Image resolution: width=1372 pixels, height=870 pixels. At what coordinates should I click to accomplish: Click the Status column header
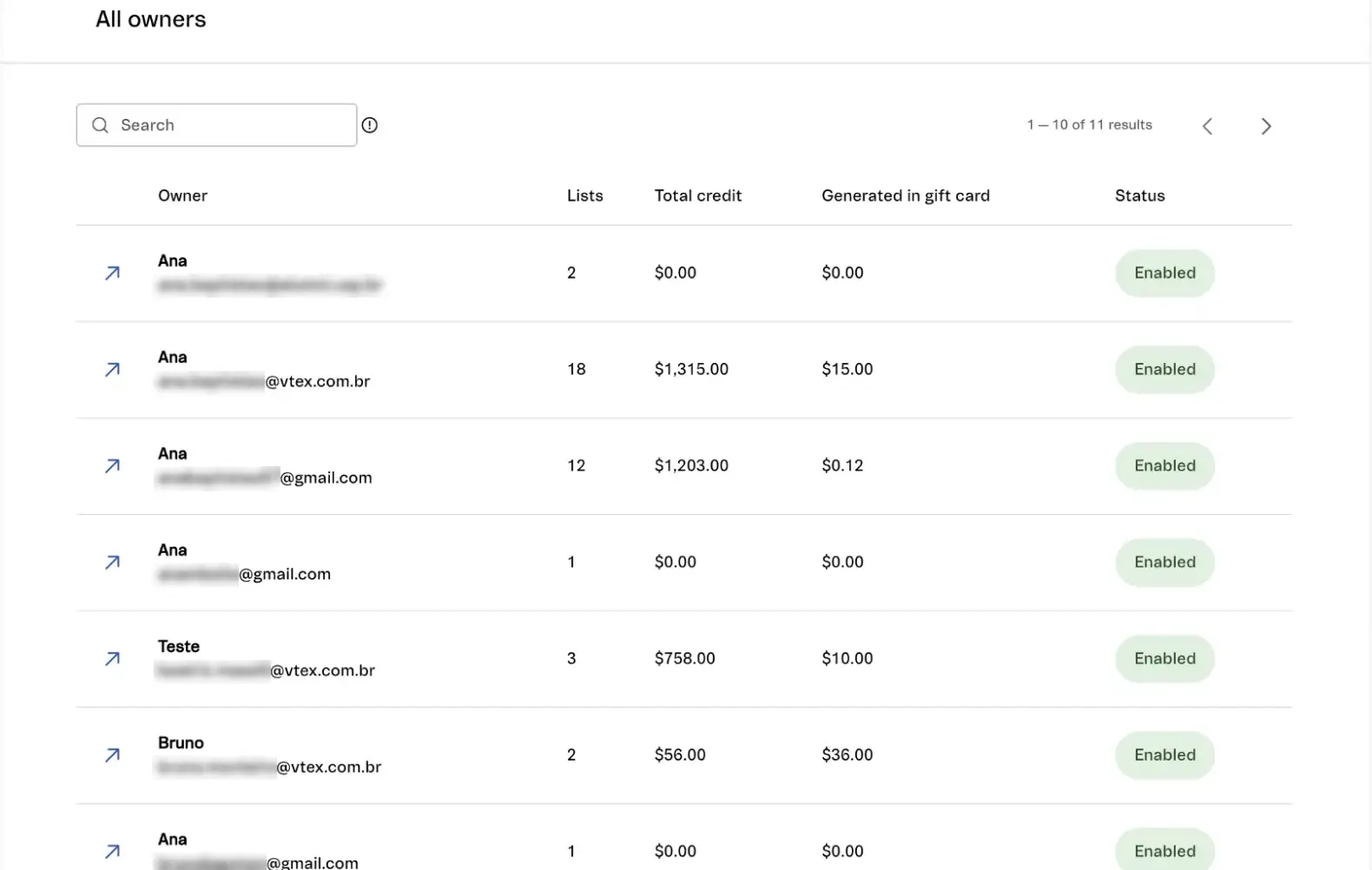(x=1139, y=196)
